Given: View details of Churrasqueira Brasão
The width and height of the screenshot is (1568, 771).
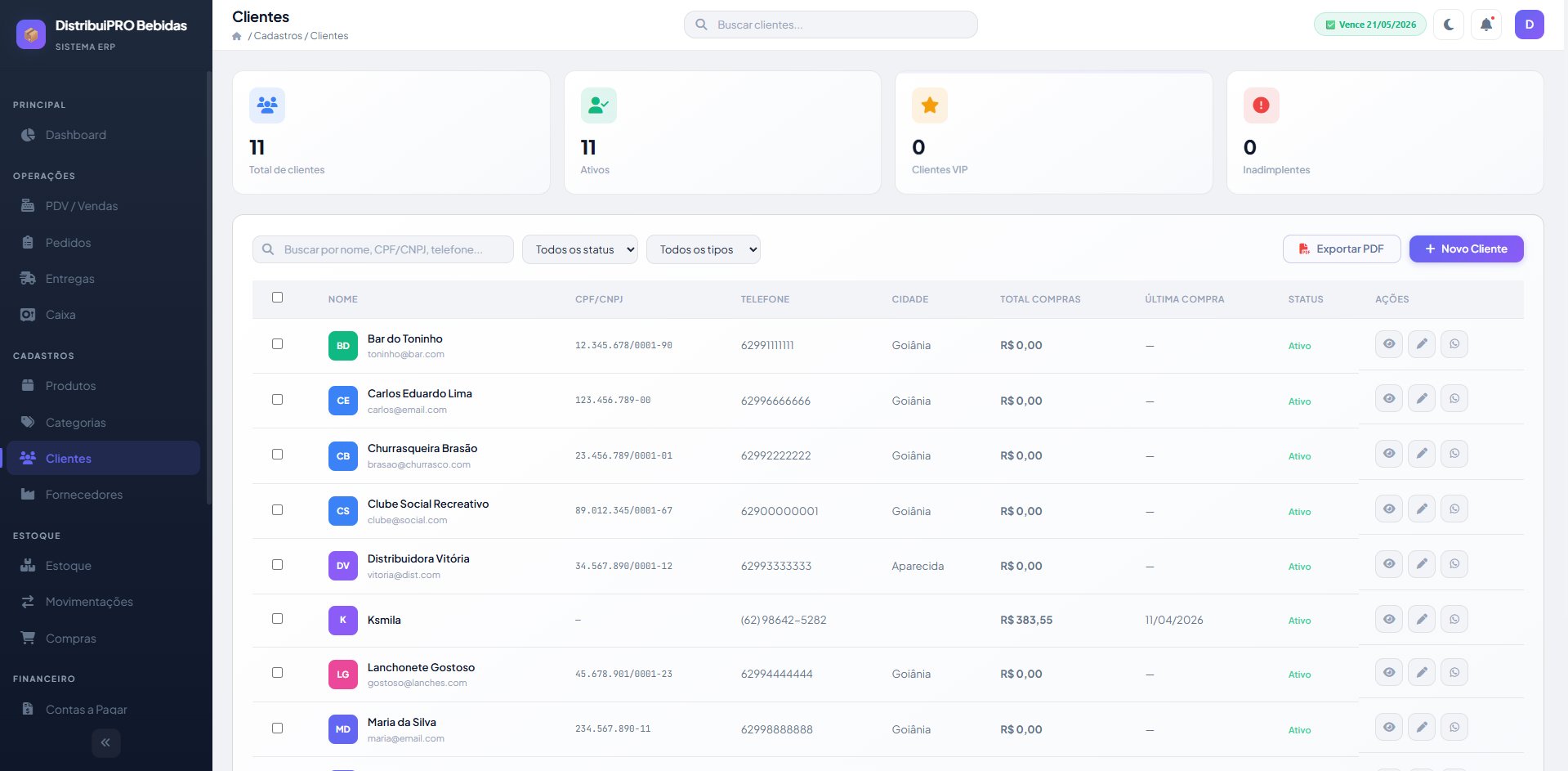Looking at the screenshot, I should coord(1389,454).
